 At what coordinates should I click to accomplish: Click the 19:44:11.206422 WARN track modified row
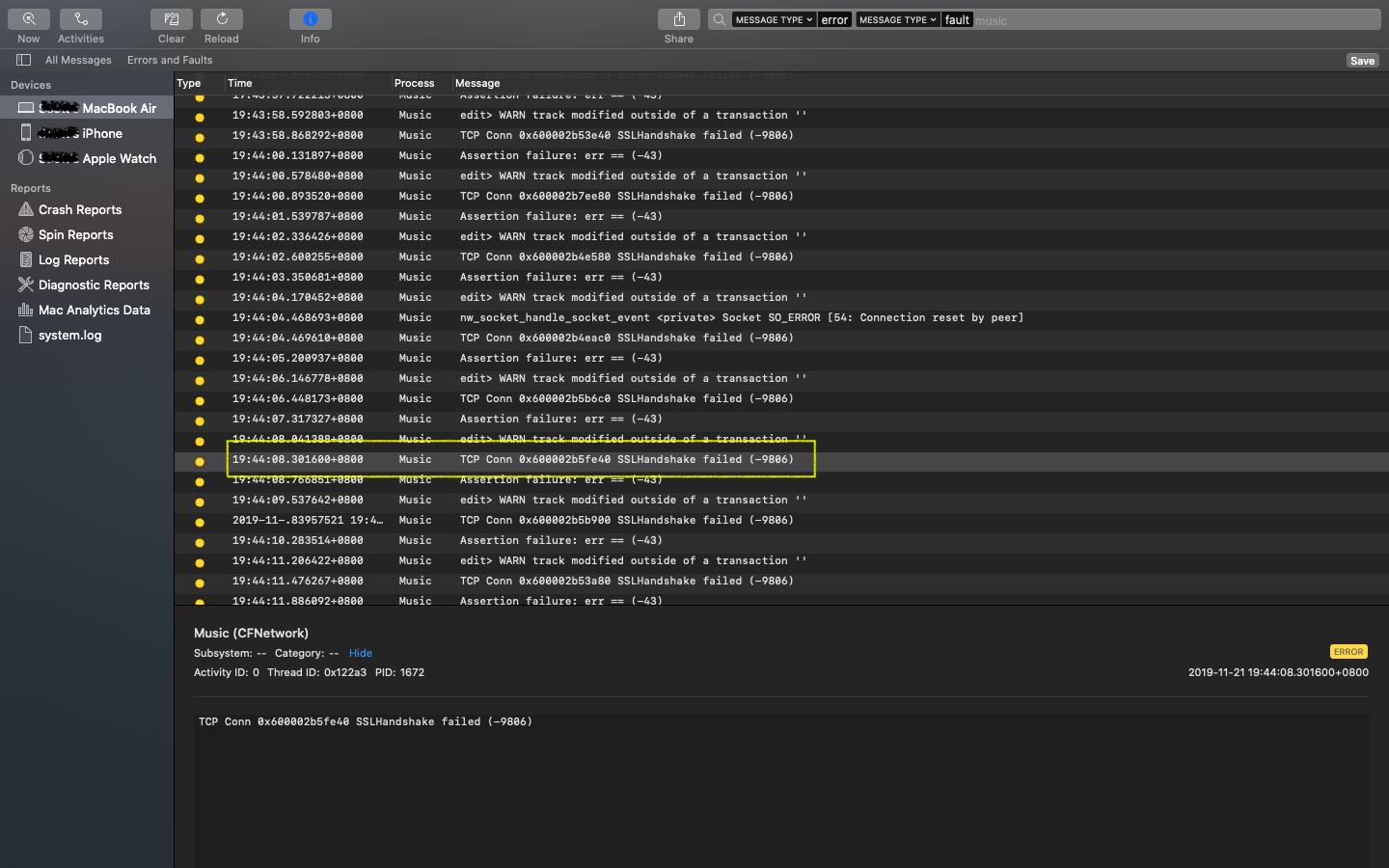pos(781,560)
